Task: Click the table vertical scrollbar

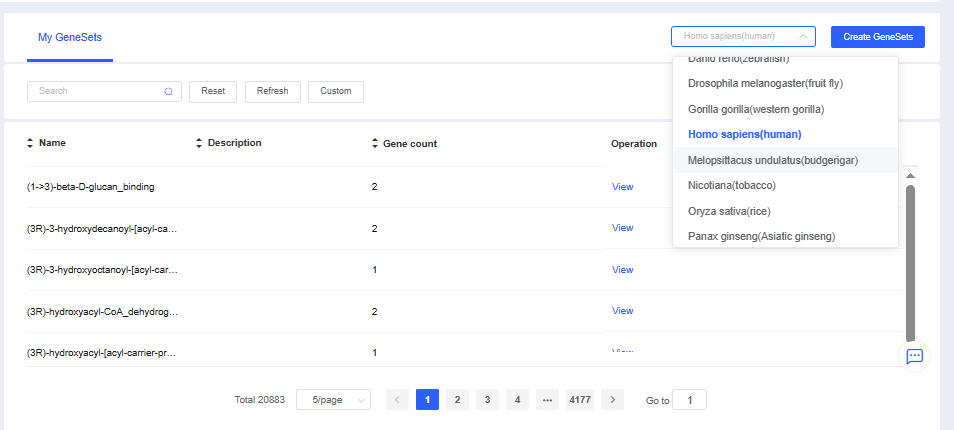Action: click(x=909, y=260)
